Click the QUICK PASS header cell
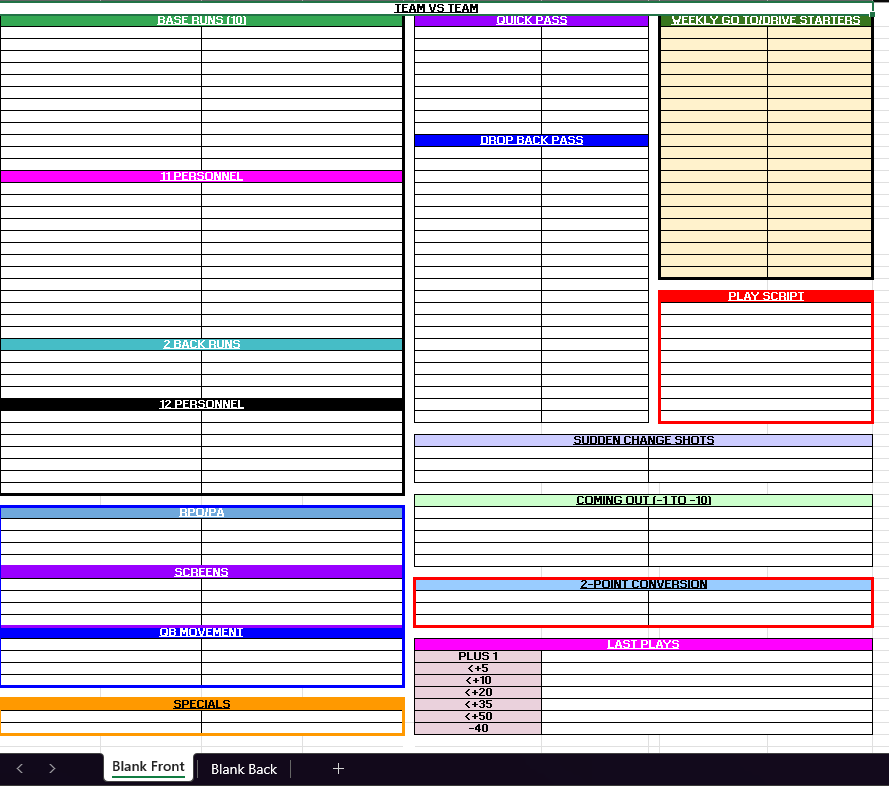Screen dimensions: 889x786 tap(531, 20)
